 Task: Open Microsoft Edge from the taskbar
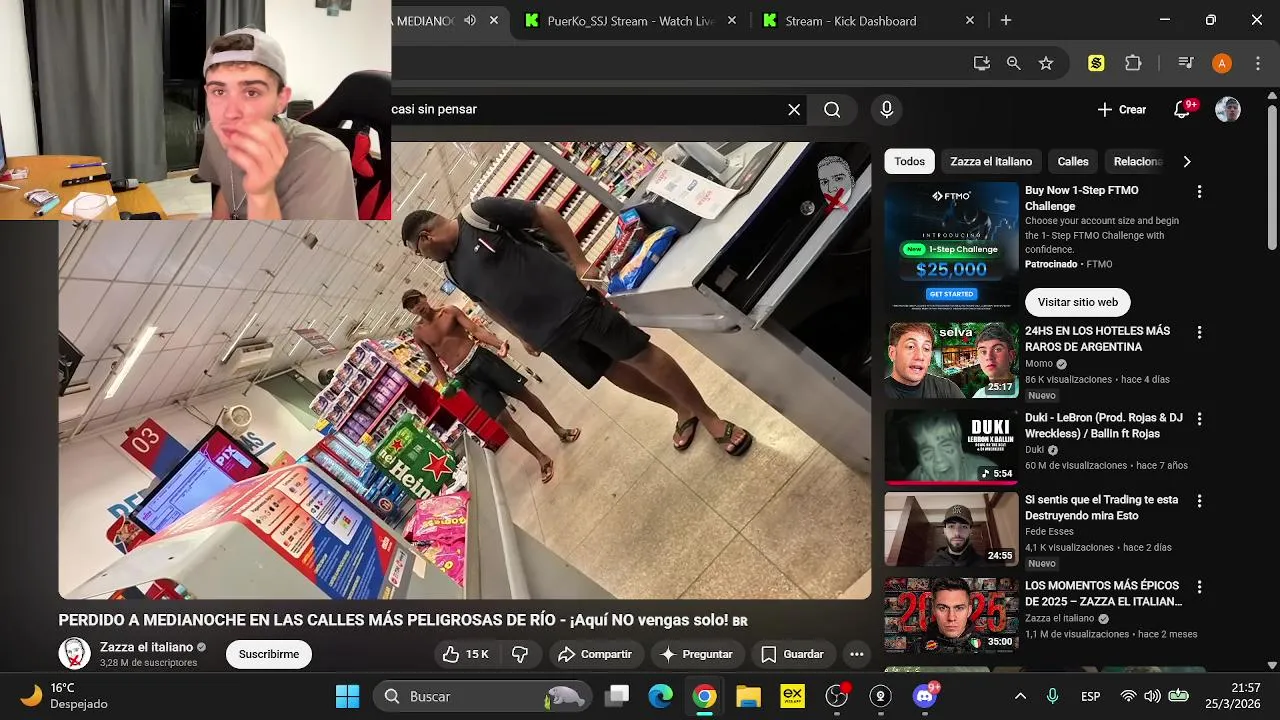point(661,696)
